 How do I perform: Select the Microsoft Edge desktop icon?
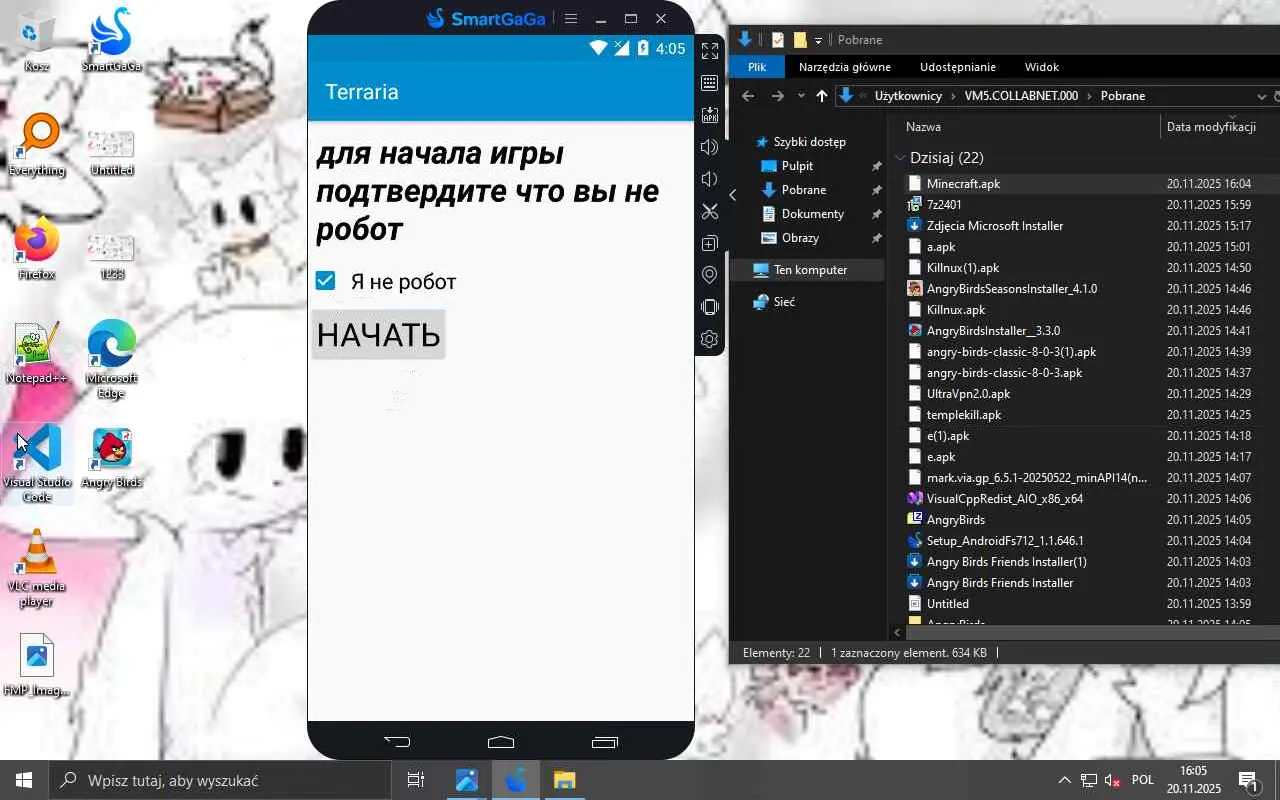(x=112, y=359)
